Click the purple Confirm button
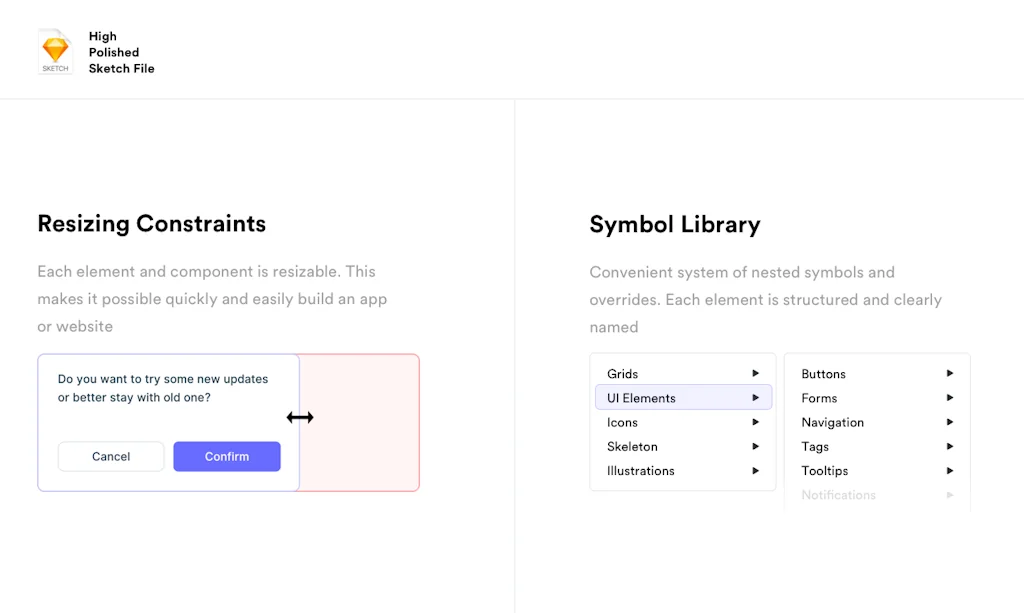 [x=226, y=456]
